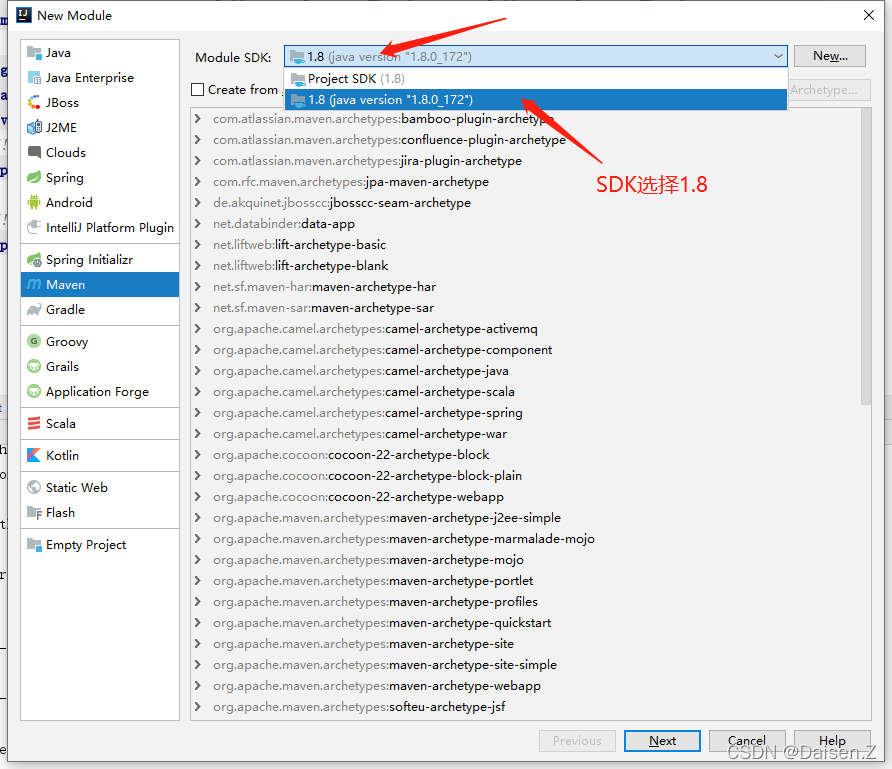
Task: Select Kotlin module type
Action: pyautogui.click(x=100, y=456)
